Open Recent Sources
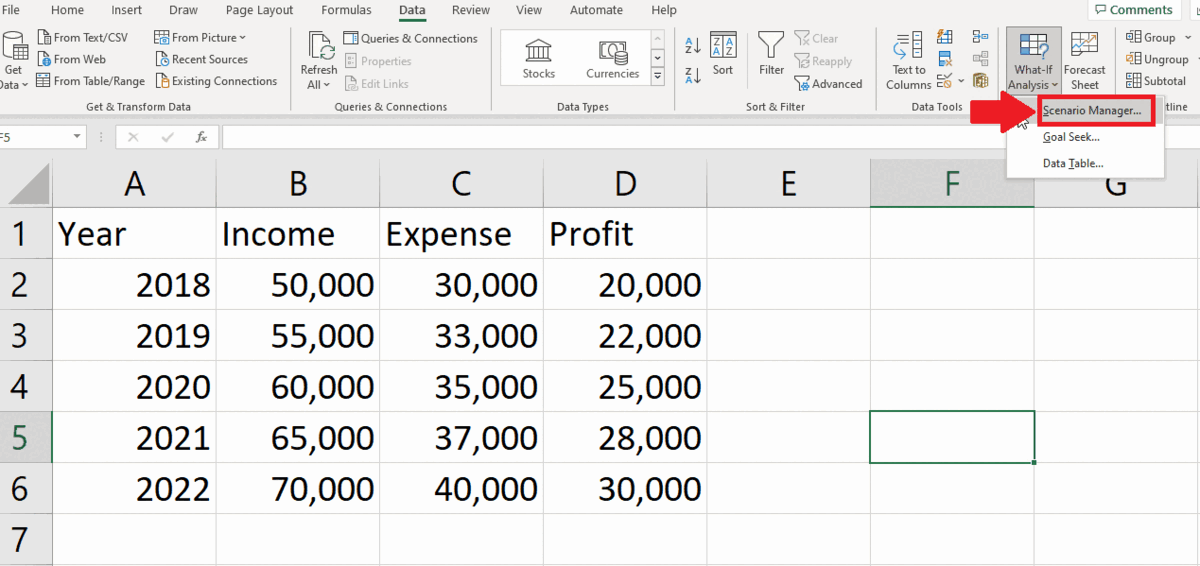Viewport: 1200px width, 566px height. [201, 59]
